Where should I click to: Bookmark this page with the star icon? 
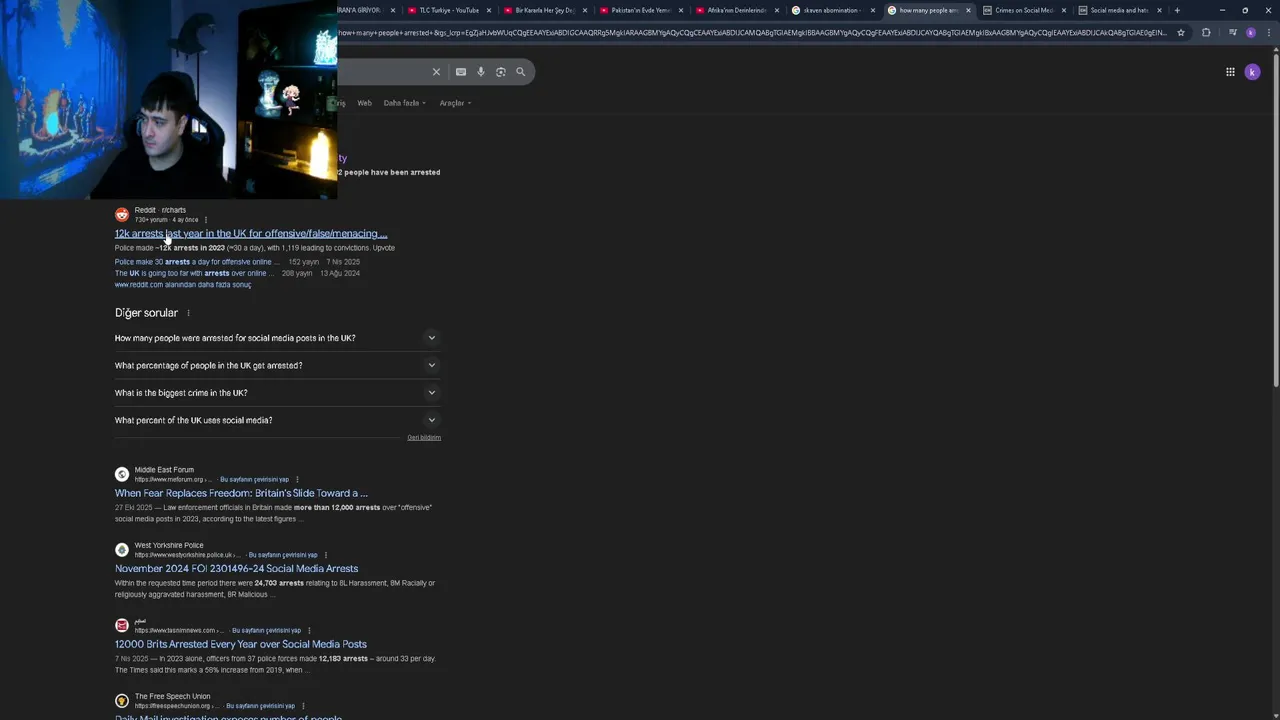pos(1181,32)
